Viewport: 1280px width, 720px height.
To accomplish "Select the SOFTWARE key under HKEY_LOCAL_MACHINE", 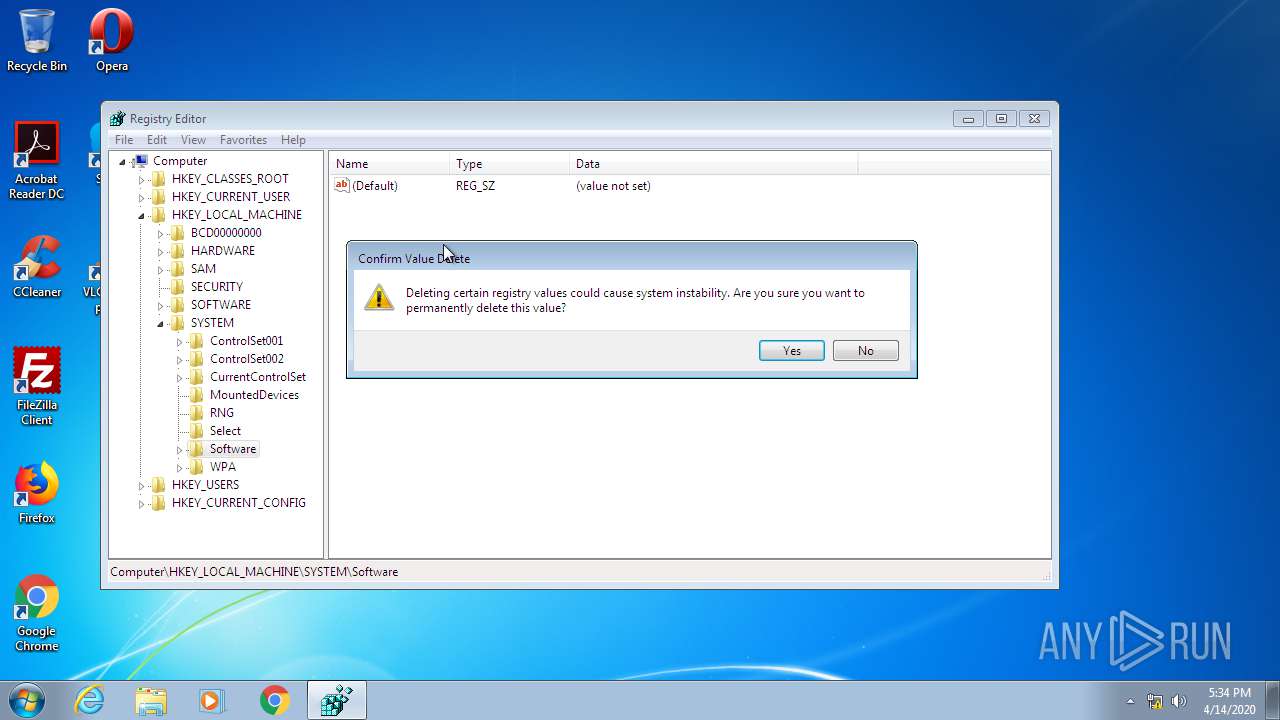I will 221,305.
